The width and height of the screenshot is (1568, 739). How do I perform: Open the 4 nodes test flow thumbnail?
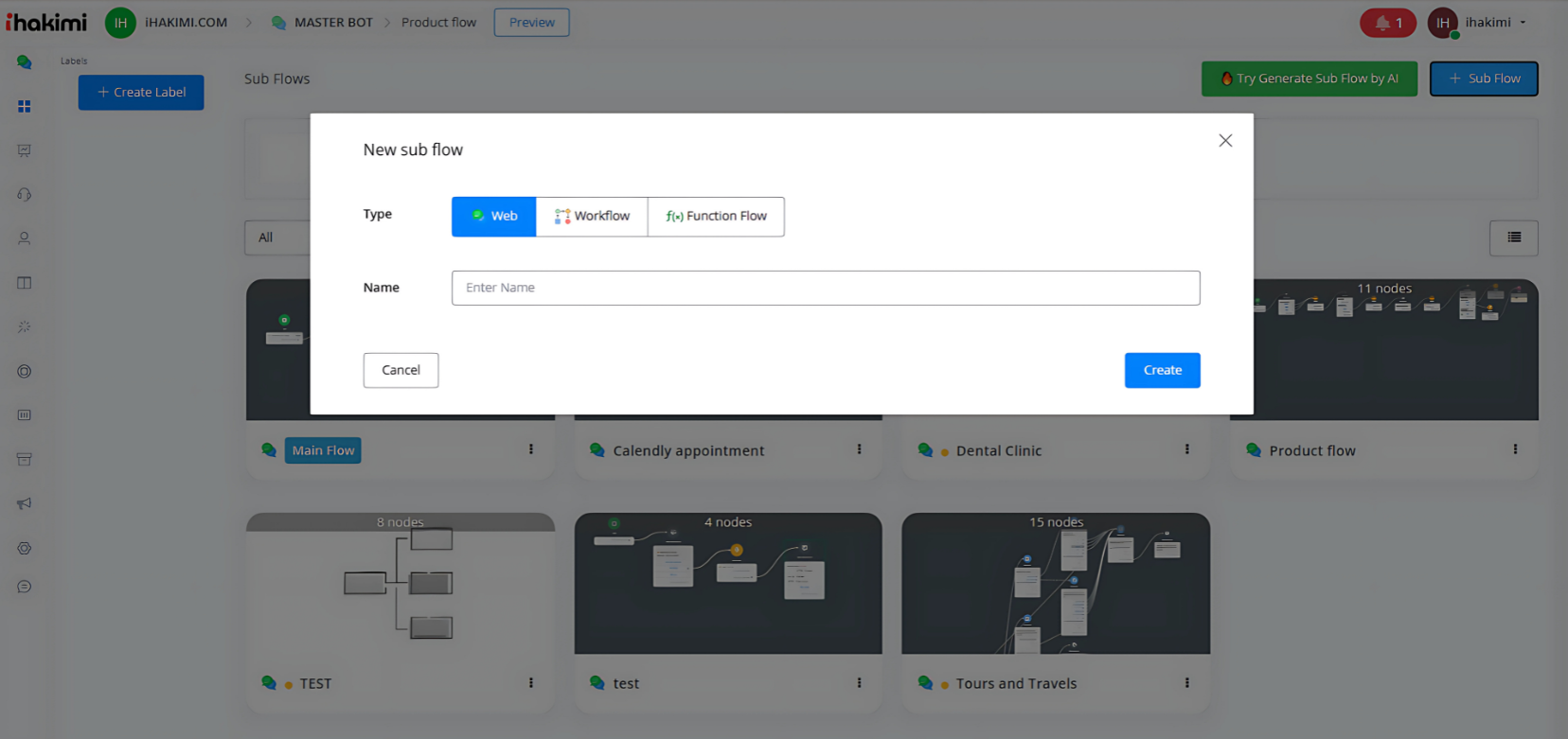(727, 584)
